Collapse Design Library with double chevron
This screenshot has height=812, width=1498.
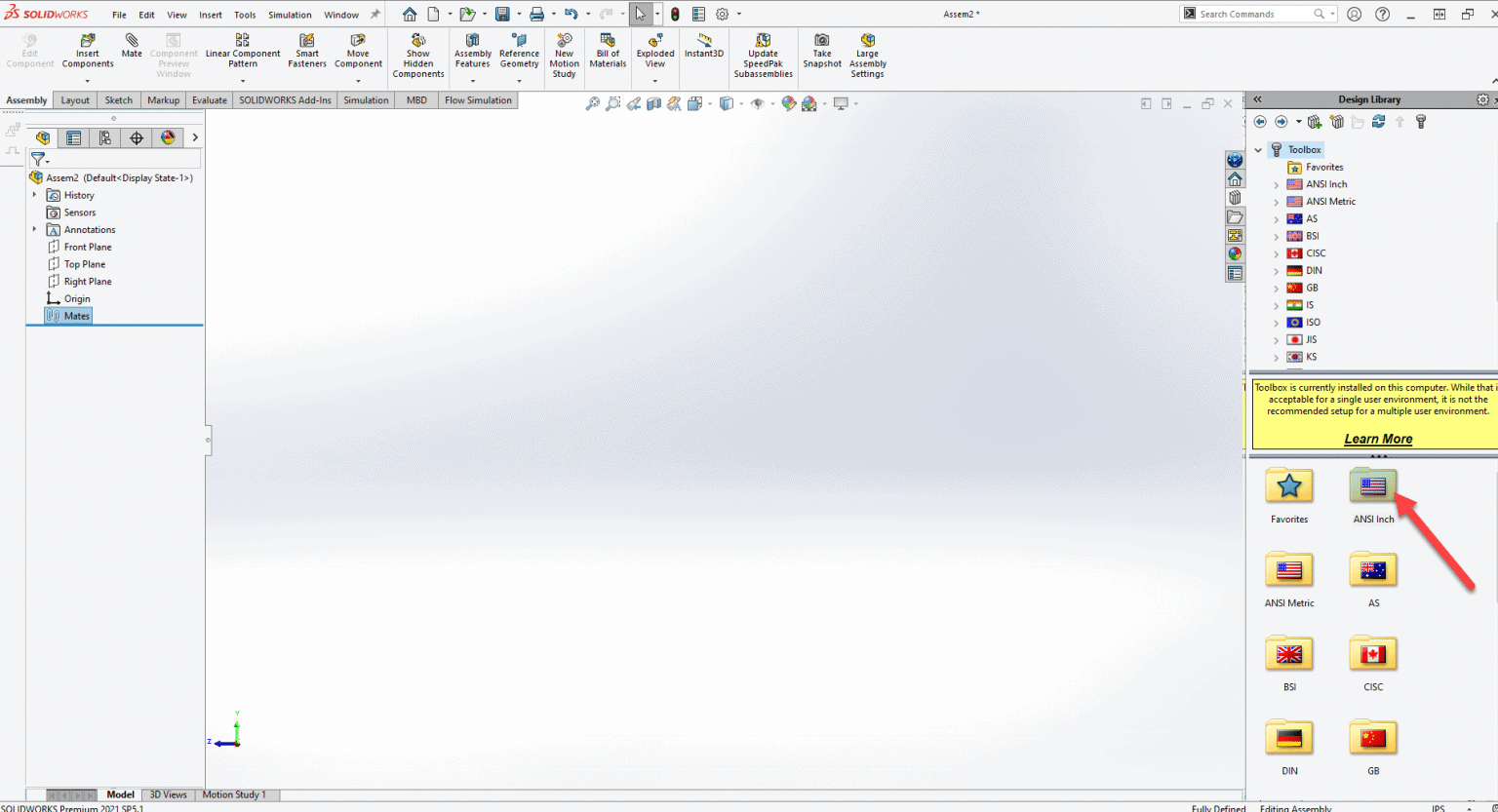pos(1258,99)
